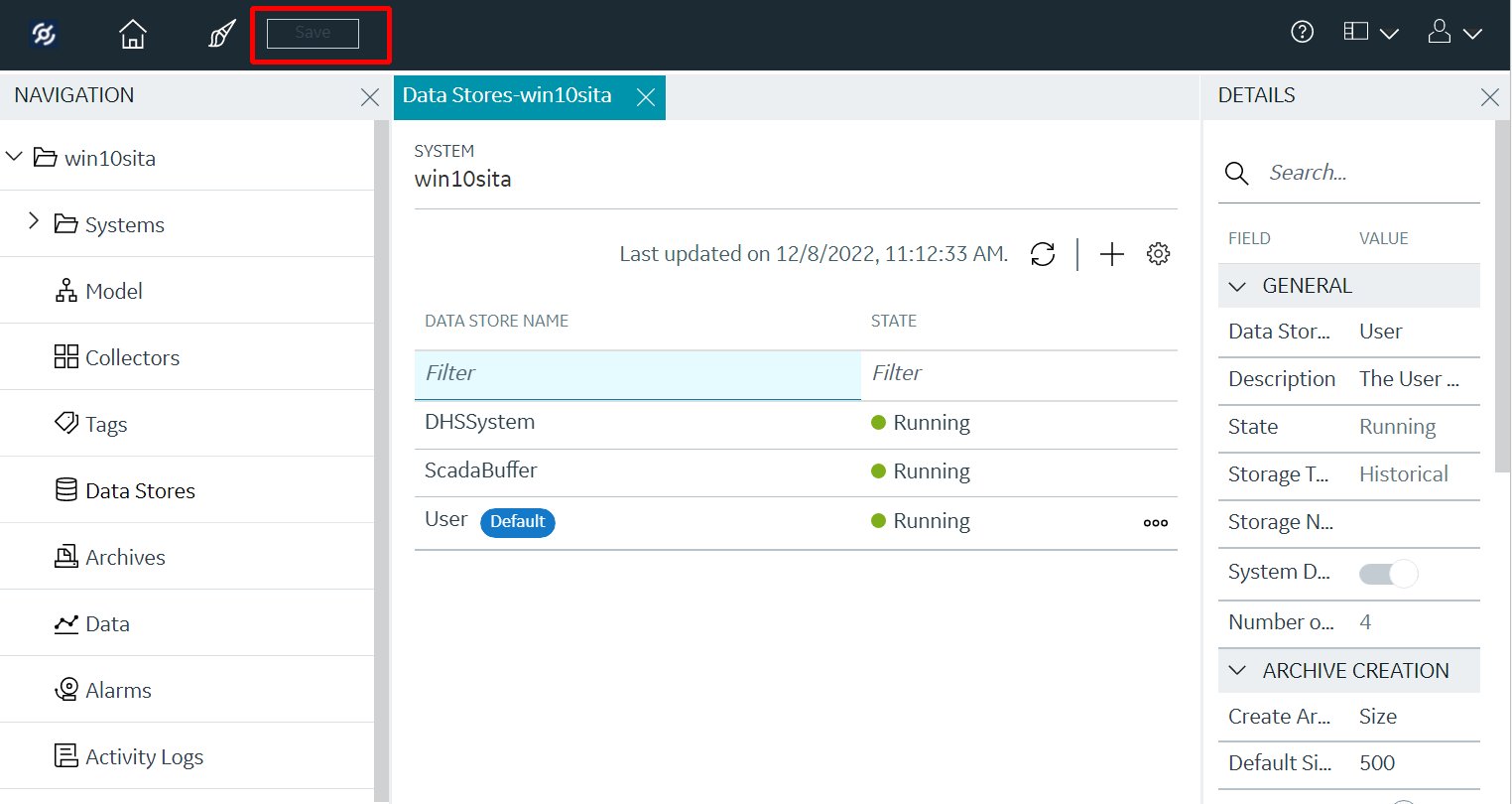
Task: Click the Collectors grid icon
Action: click(x=66, y=356)
